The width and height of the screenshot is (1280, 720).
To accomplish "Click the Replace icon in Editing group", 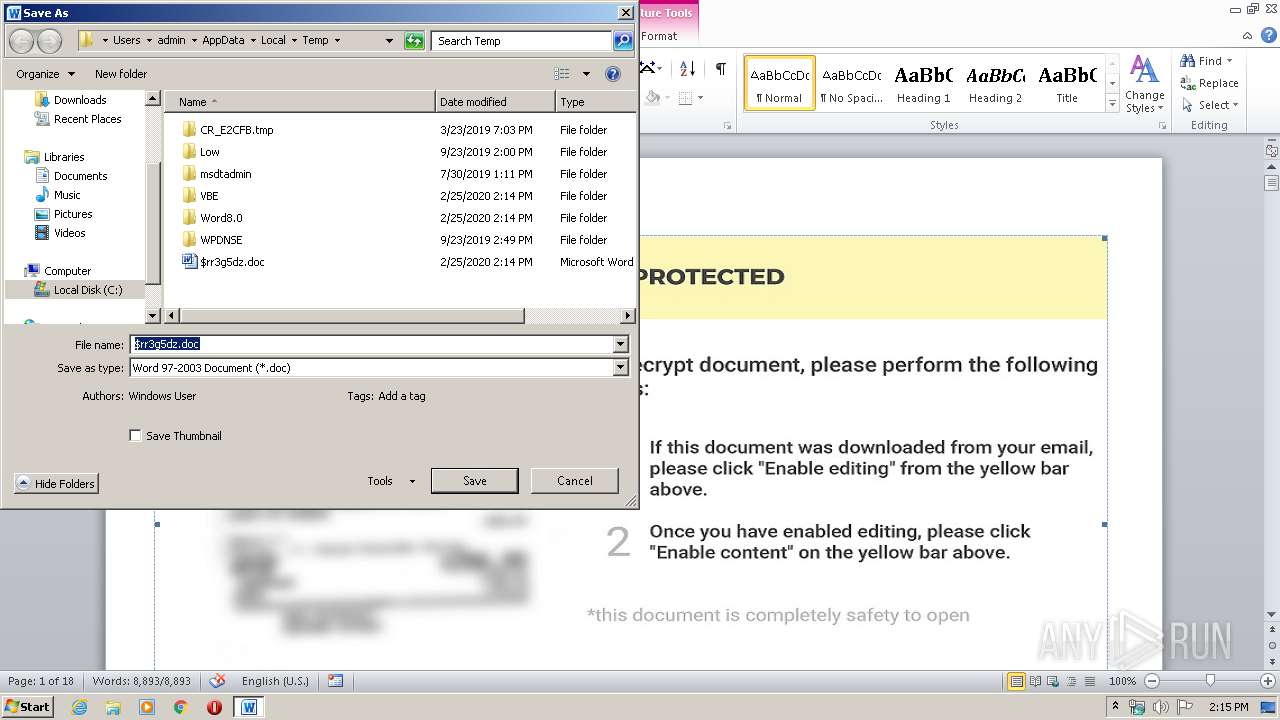I will (x=1188, y=83).
